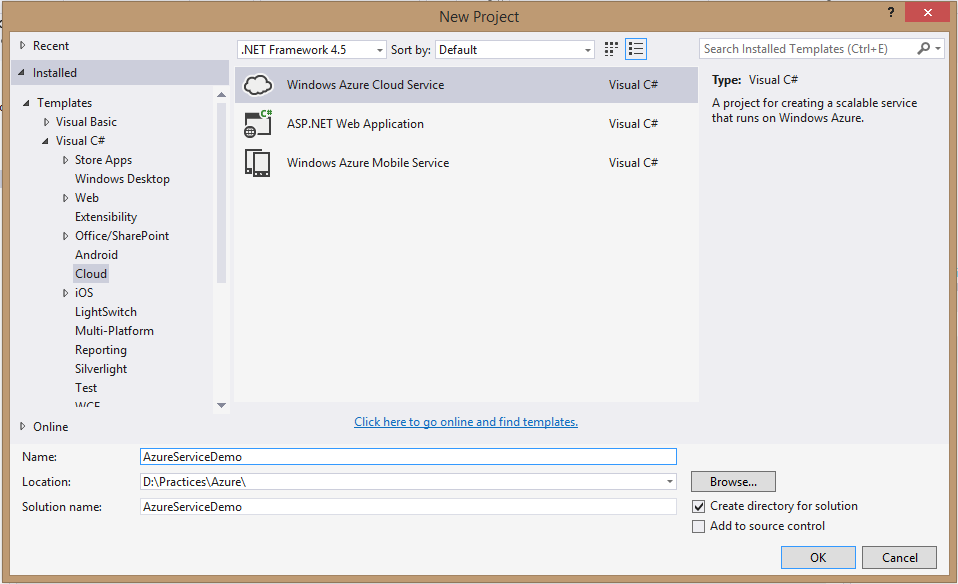
Task: Select Extensibility template category
Action: click(x=106, y=217)
